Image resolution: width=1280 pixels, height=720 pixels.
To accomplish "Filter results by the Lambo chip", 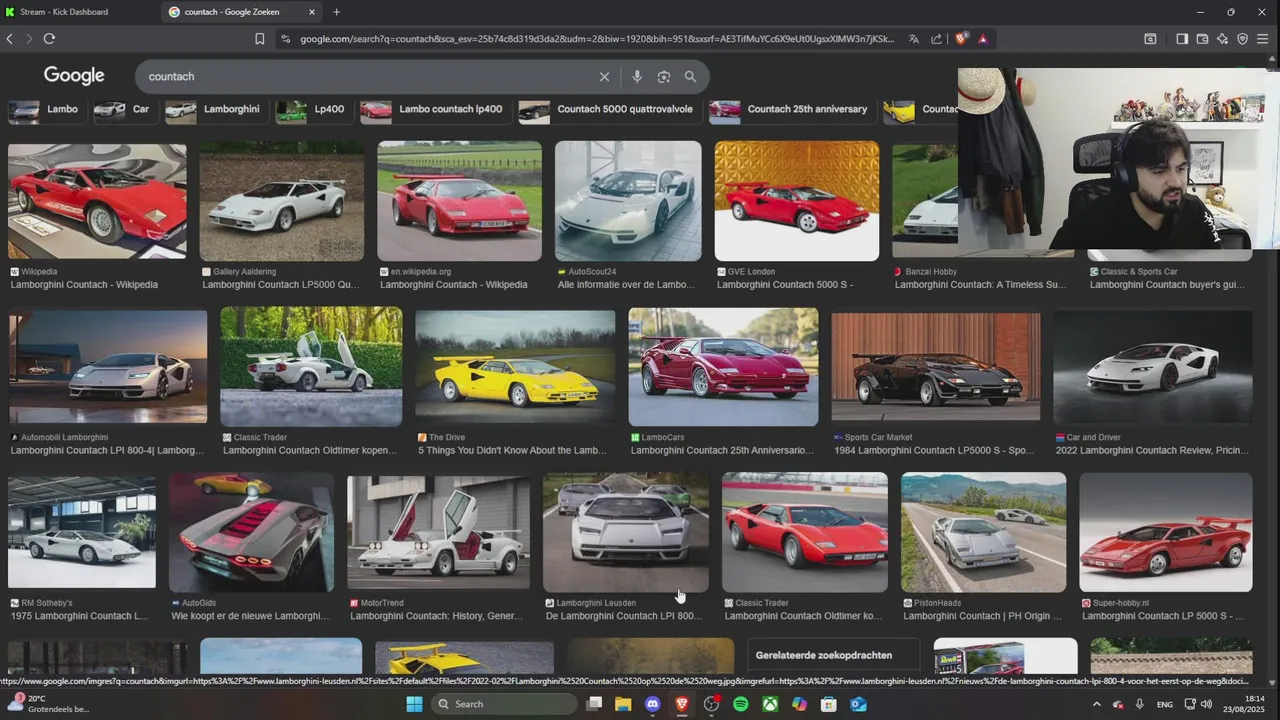I will [x=46, y=109].
